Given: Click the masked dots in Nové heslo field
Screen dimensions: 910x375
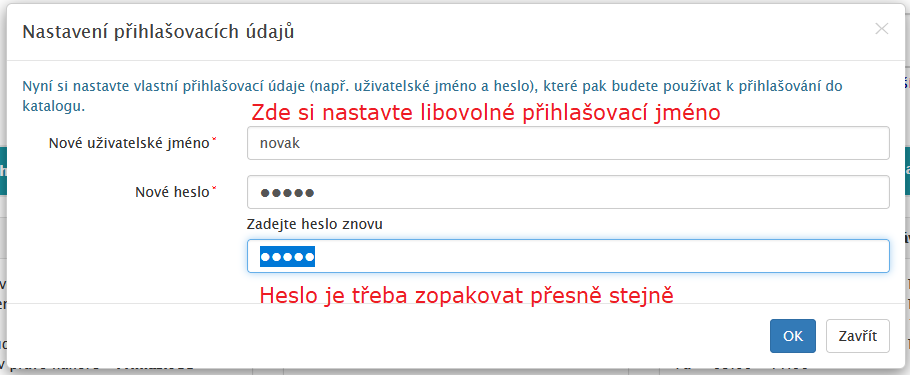Looking at the screenshot, I should (x=287, y=193).
